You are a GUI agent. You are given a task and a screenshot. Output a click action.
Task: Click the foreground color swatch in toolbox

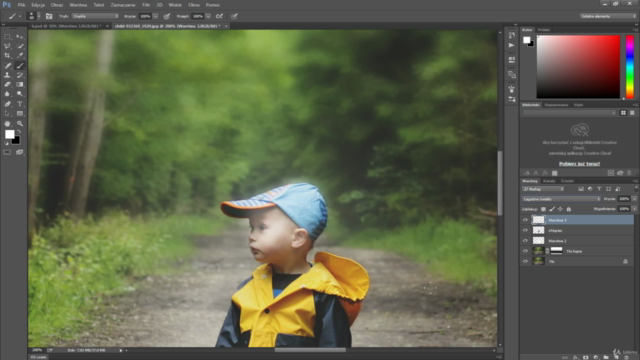pos(9,134)
